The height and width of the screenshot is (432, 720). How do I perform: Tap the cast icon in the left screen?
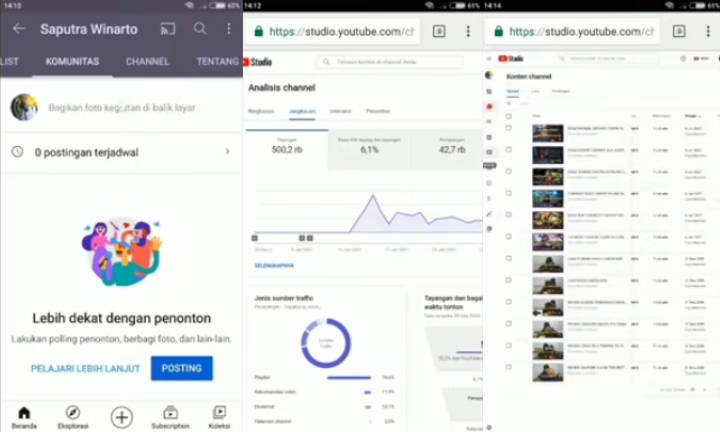pos(168,29)
